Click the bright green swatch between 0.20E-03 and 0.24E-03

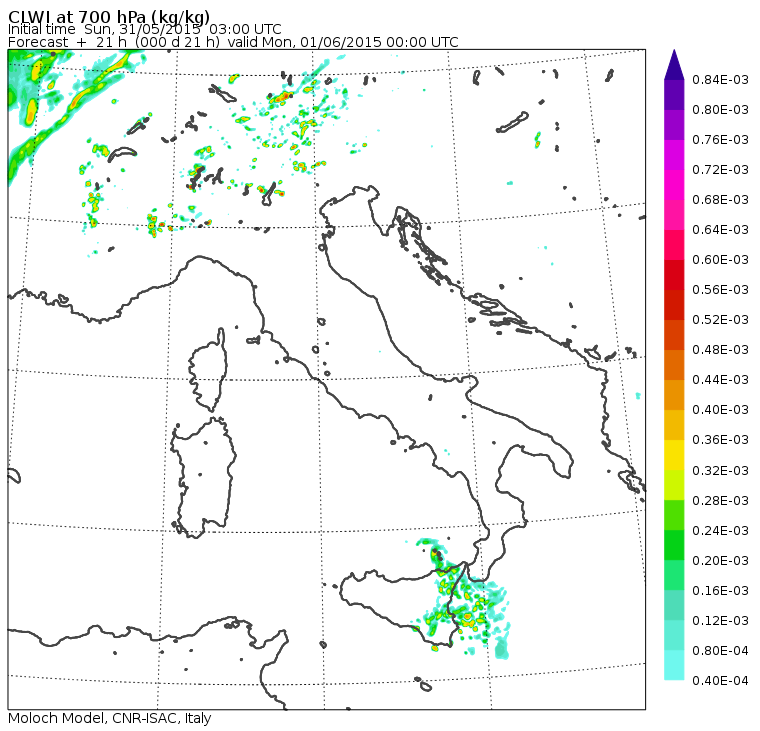[x=674, y=545]
